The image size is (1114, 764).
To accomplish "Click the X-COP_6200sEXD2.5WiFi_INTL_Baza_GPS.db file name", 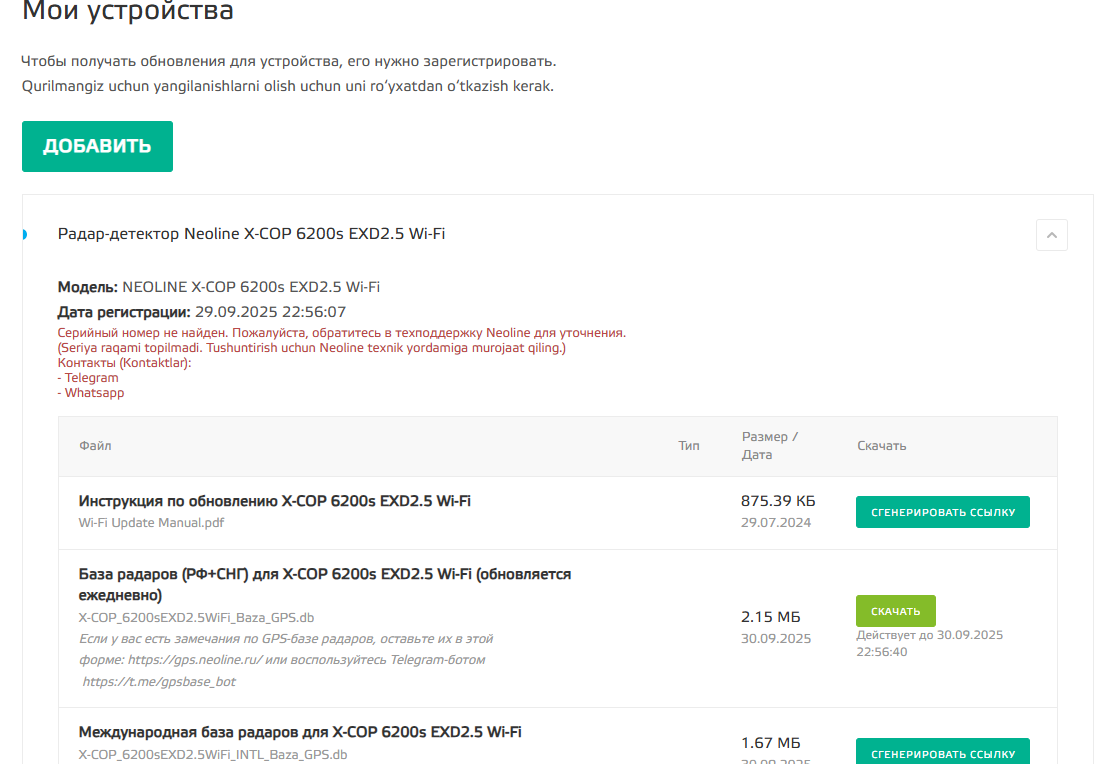I will 213,754.
